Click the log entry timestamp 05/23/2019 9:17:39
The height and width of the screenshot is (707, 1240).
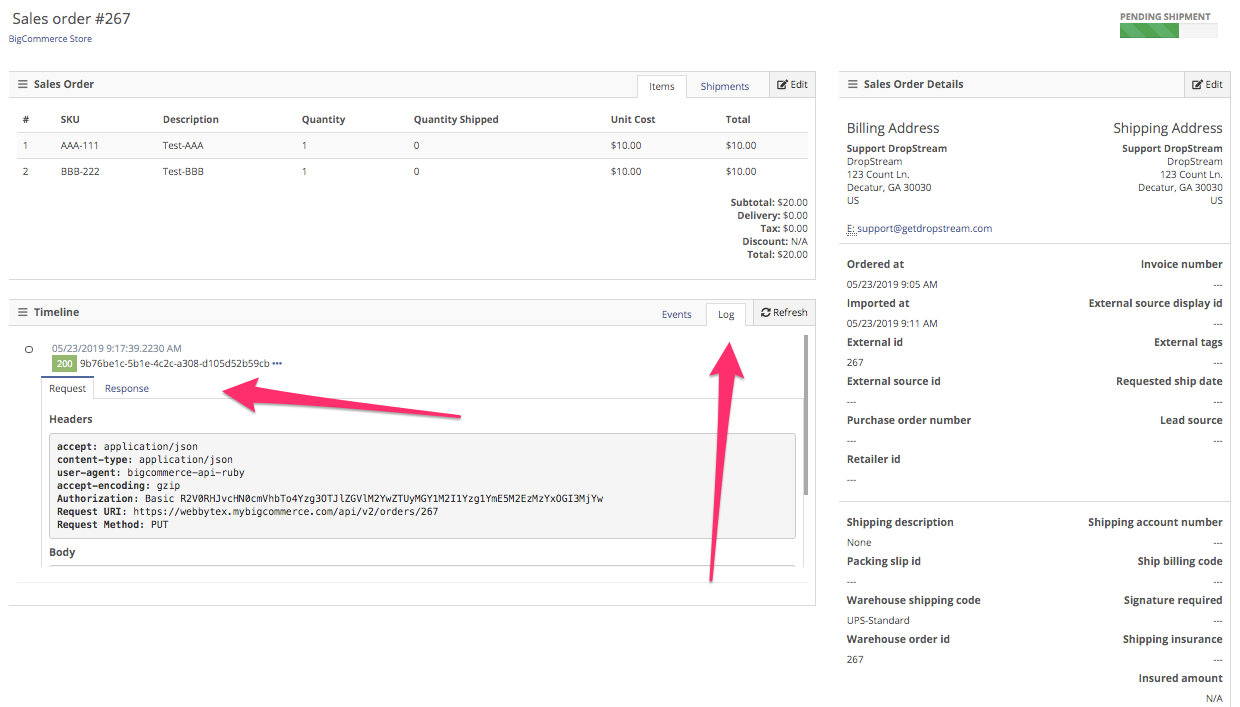click(116, 349)
